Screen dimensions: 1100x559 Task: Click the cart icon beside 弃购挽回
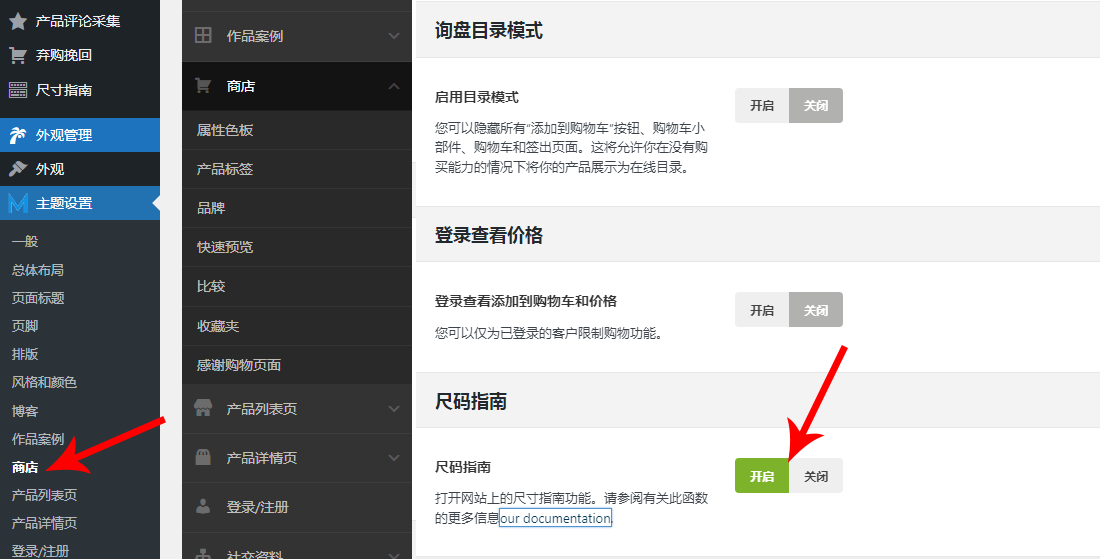click(x=18, y=55)
